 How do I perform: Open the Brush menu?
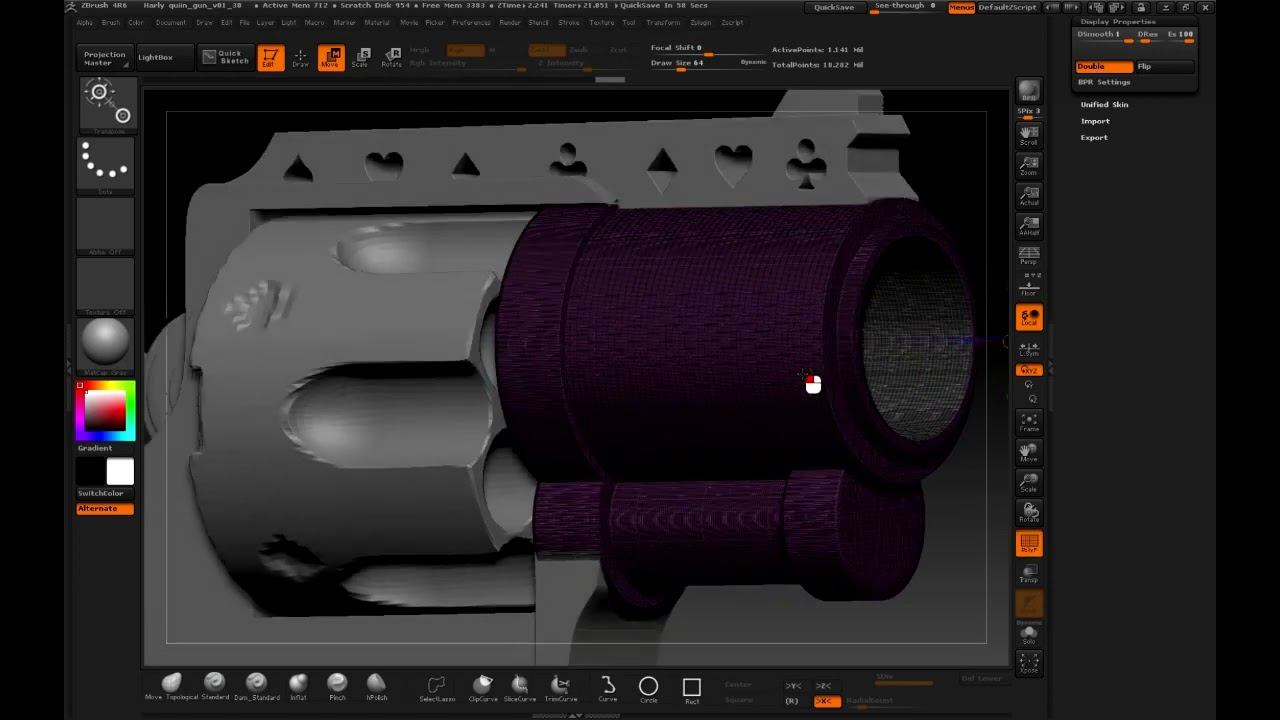110,22
